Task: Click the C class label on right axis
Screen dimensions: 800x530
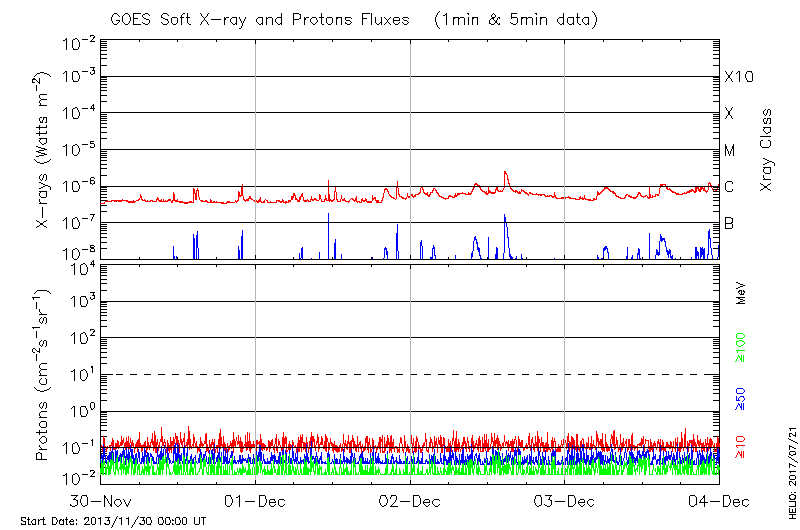Action: pos(729,187)
